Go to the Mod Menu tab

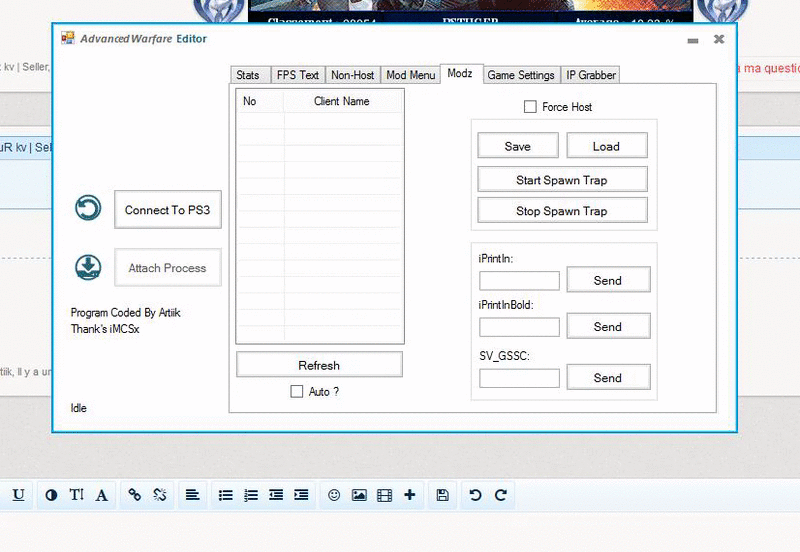click(x=411, y=75)
